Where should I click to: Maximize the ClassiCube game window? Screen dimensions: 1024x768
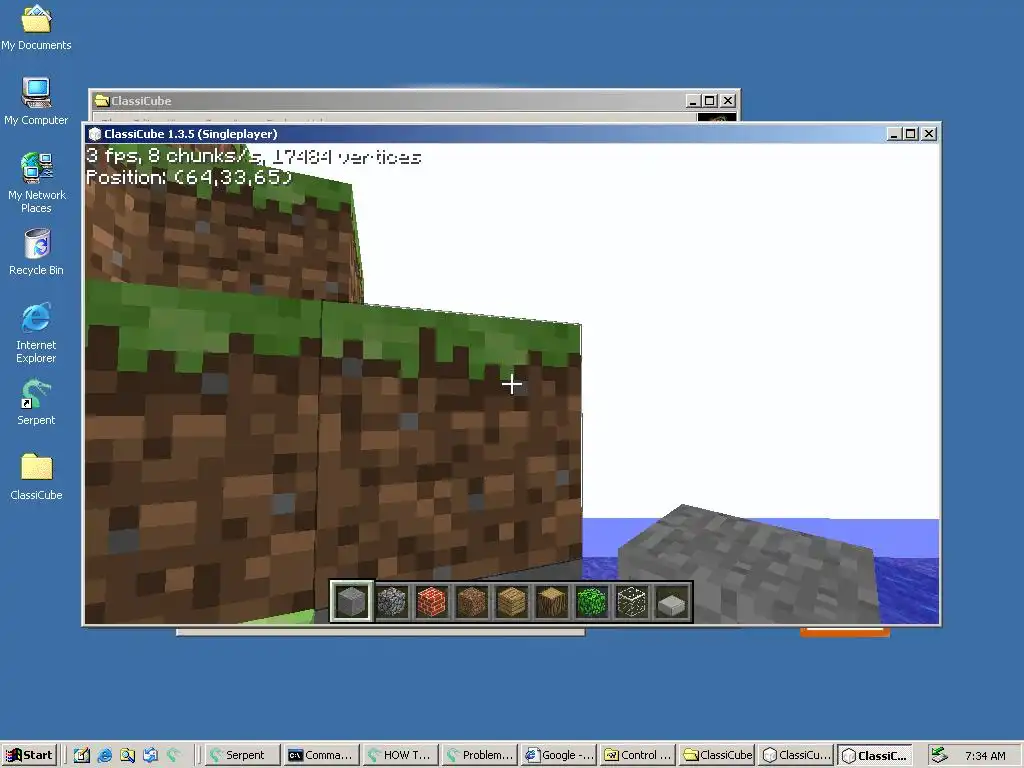911,134
